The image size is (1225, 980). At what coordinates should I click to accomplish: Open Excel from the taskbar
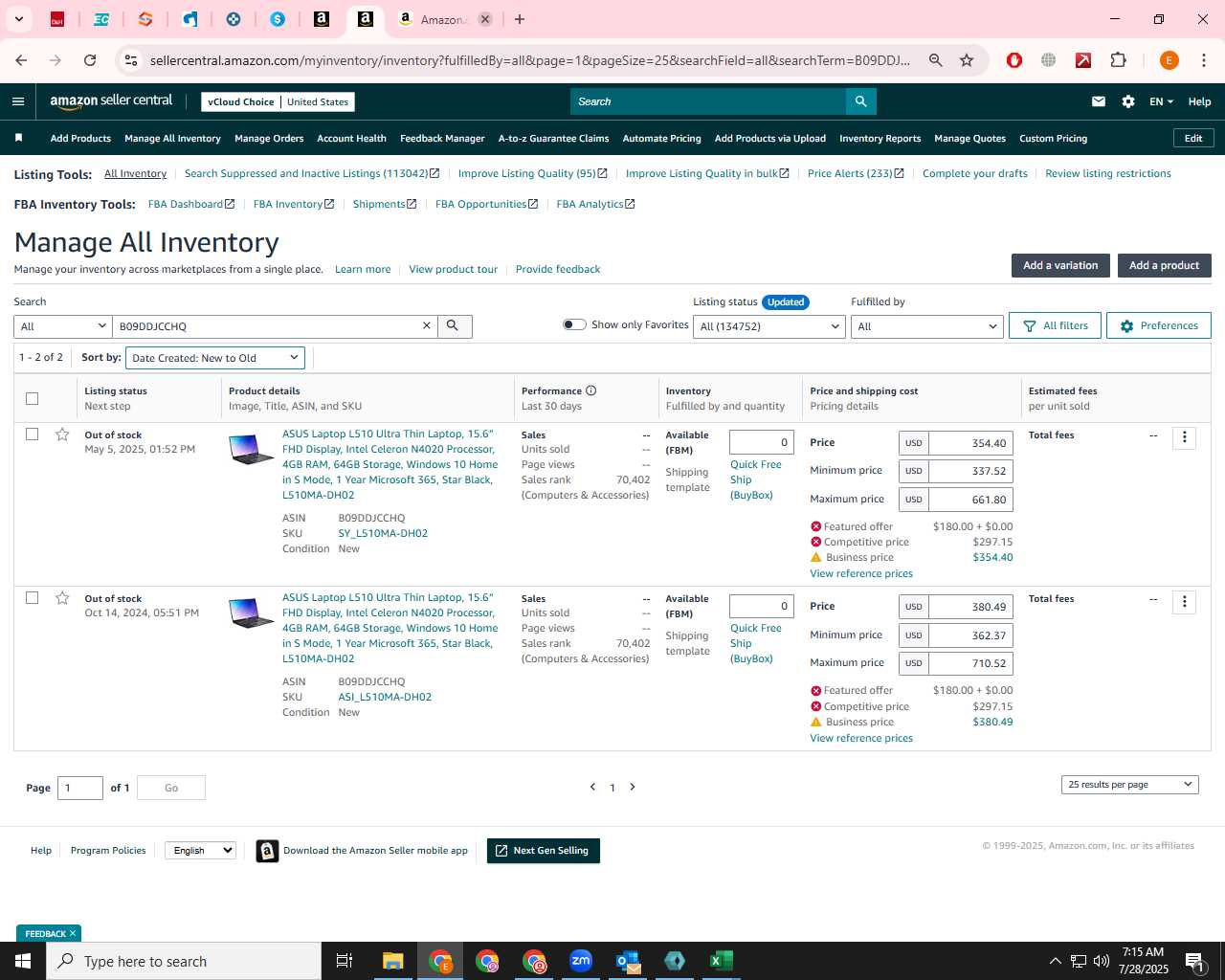point(721,961)
